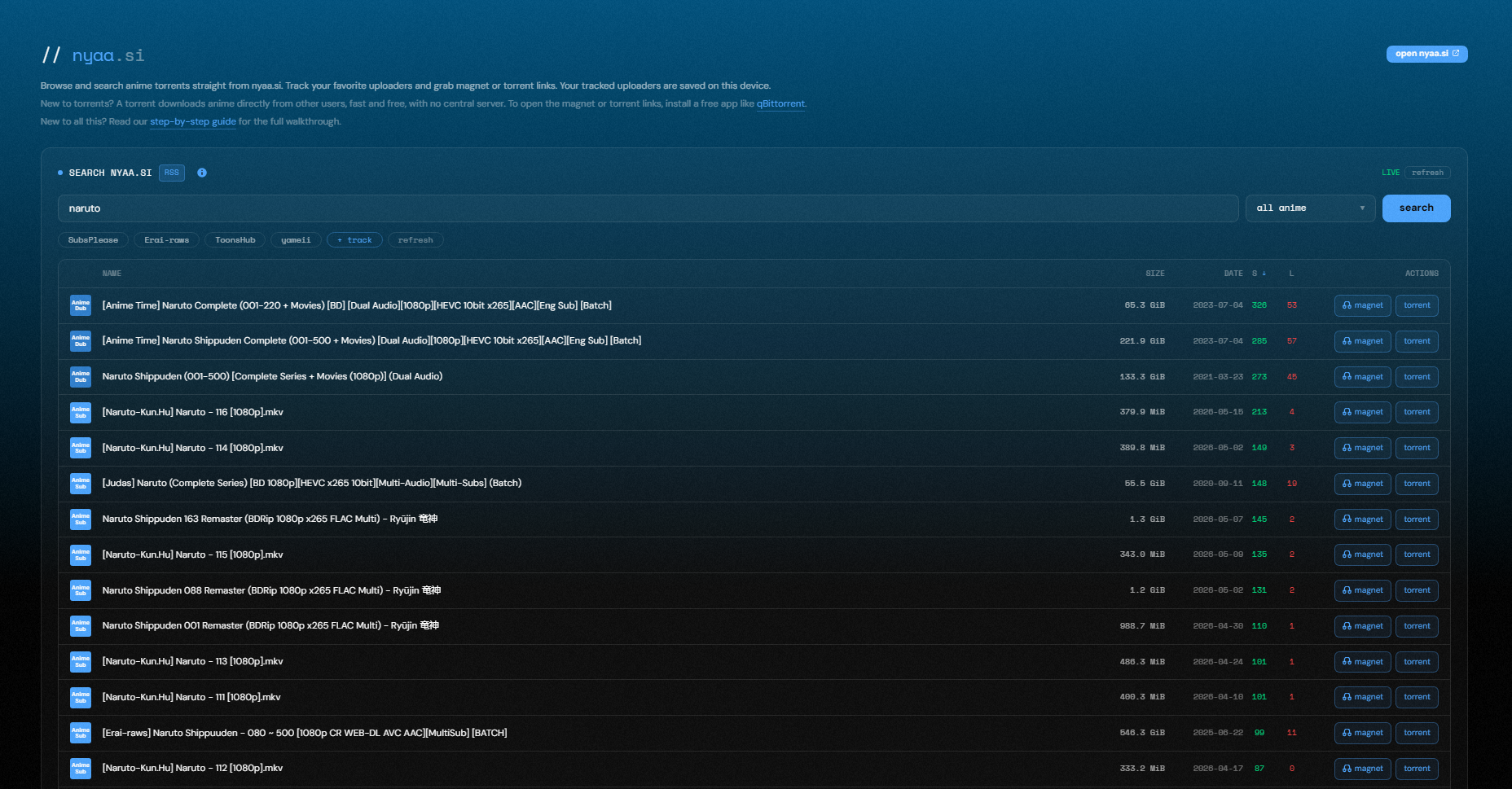Get magnet link for Naruto - 116
Screen dimensions: 1512x789
[1362, 412]
